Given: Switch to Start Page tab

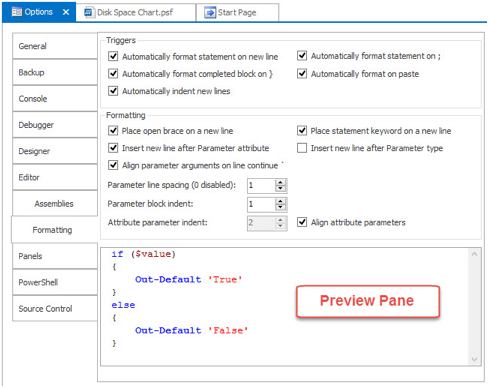Looking at the screenshot, I should pos(237,13).
